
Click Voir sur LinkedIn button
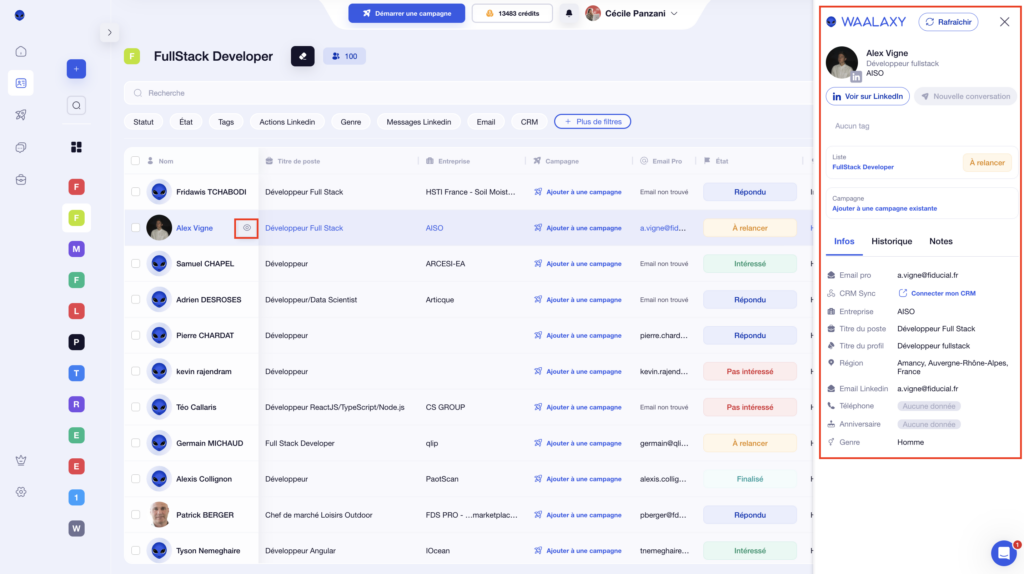(867, 96)
